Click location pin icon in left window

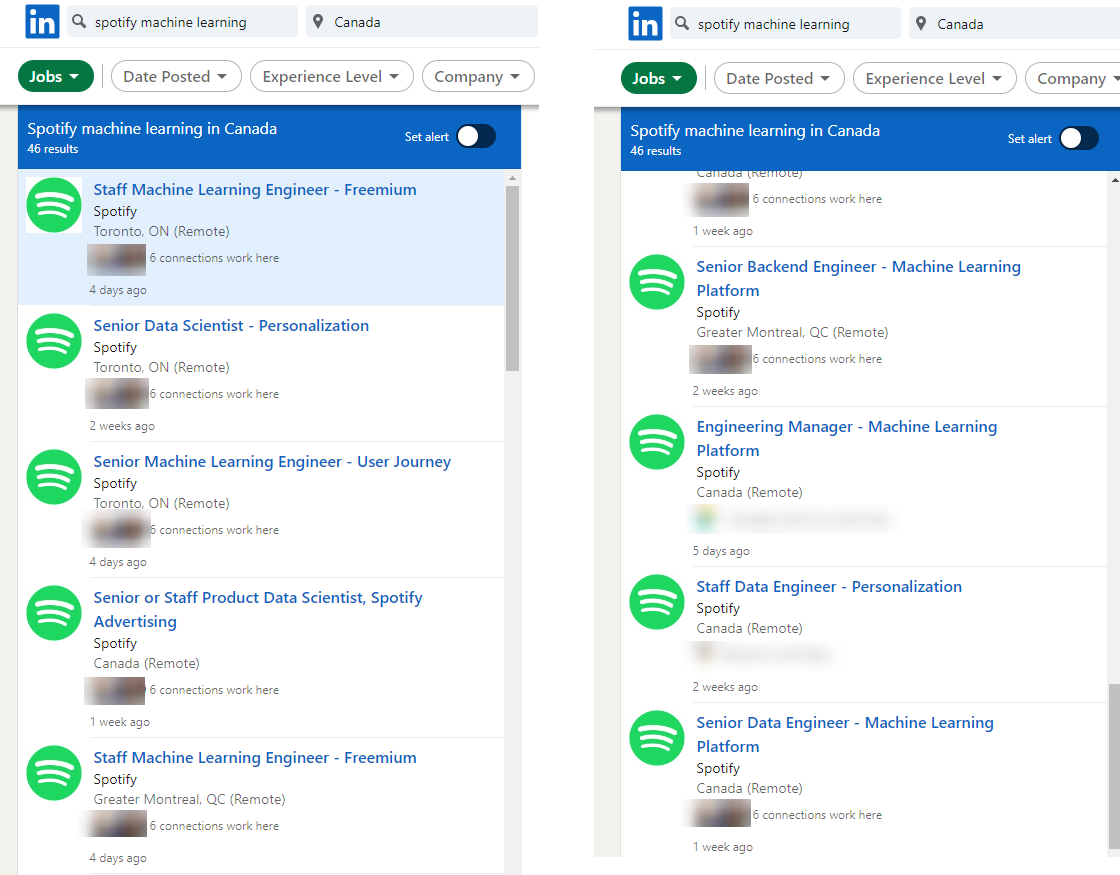[x=319, y=21]
